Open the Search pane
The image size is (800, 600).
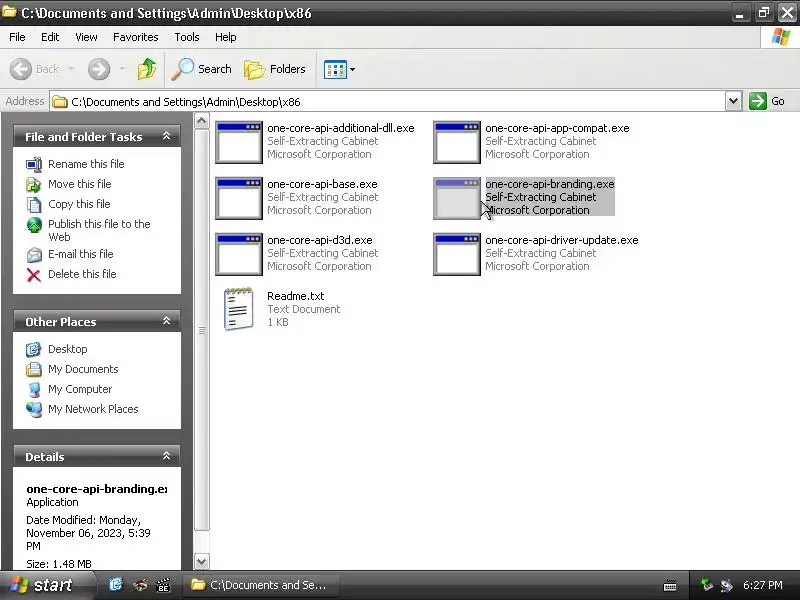pos(201,69)
